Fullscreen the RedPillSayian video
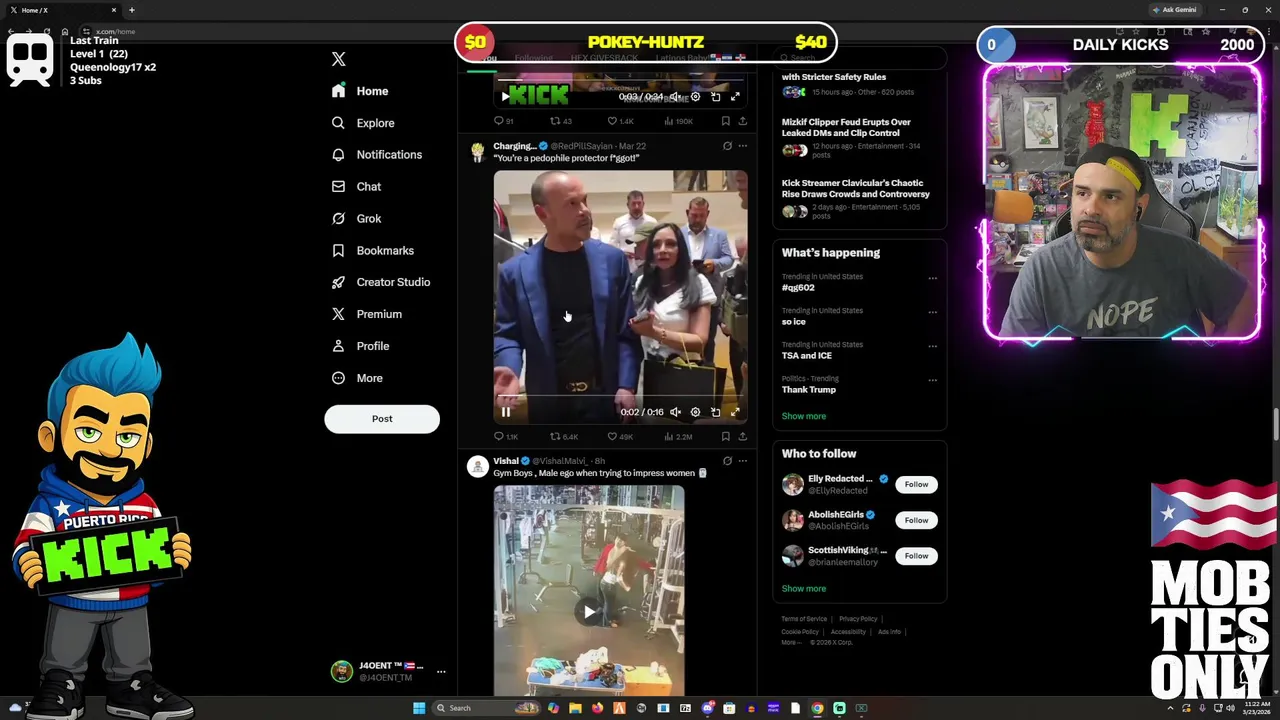Screen dimensions: 1280x720 coord(735,412)
